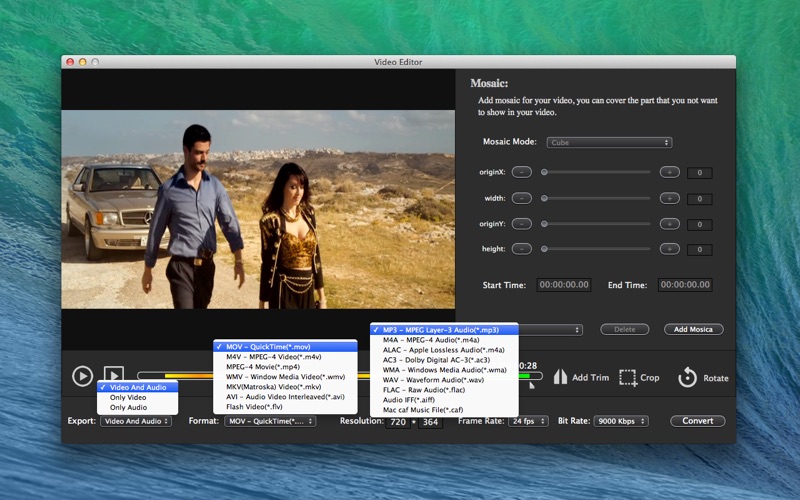Select ALAC - Apple Lossless Audio format
Screen dimensions: 800x500
pyautogui.click(x=444, y=350)
